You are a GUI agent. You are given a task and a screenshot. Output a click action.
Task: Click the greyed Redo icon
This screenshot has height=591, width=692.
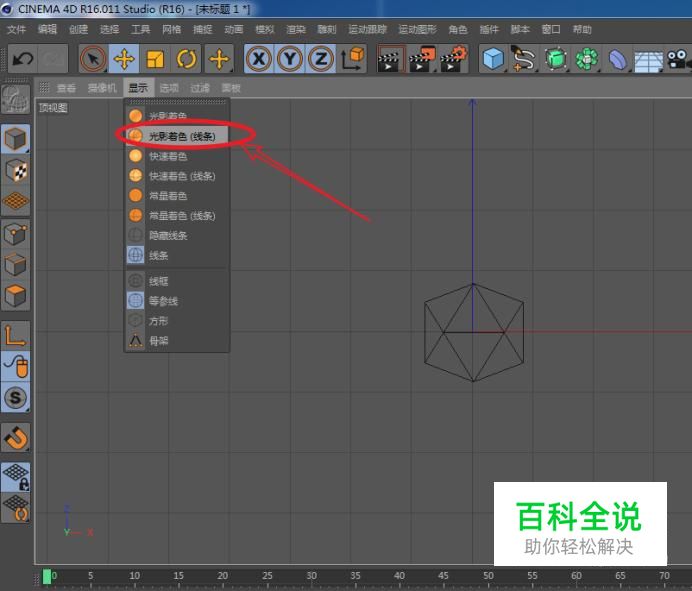click(53, 58)
